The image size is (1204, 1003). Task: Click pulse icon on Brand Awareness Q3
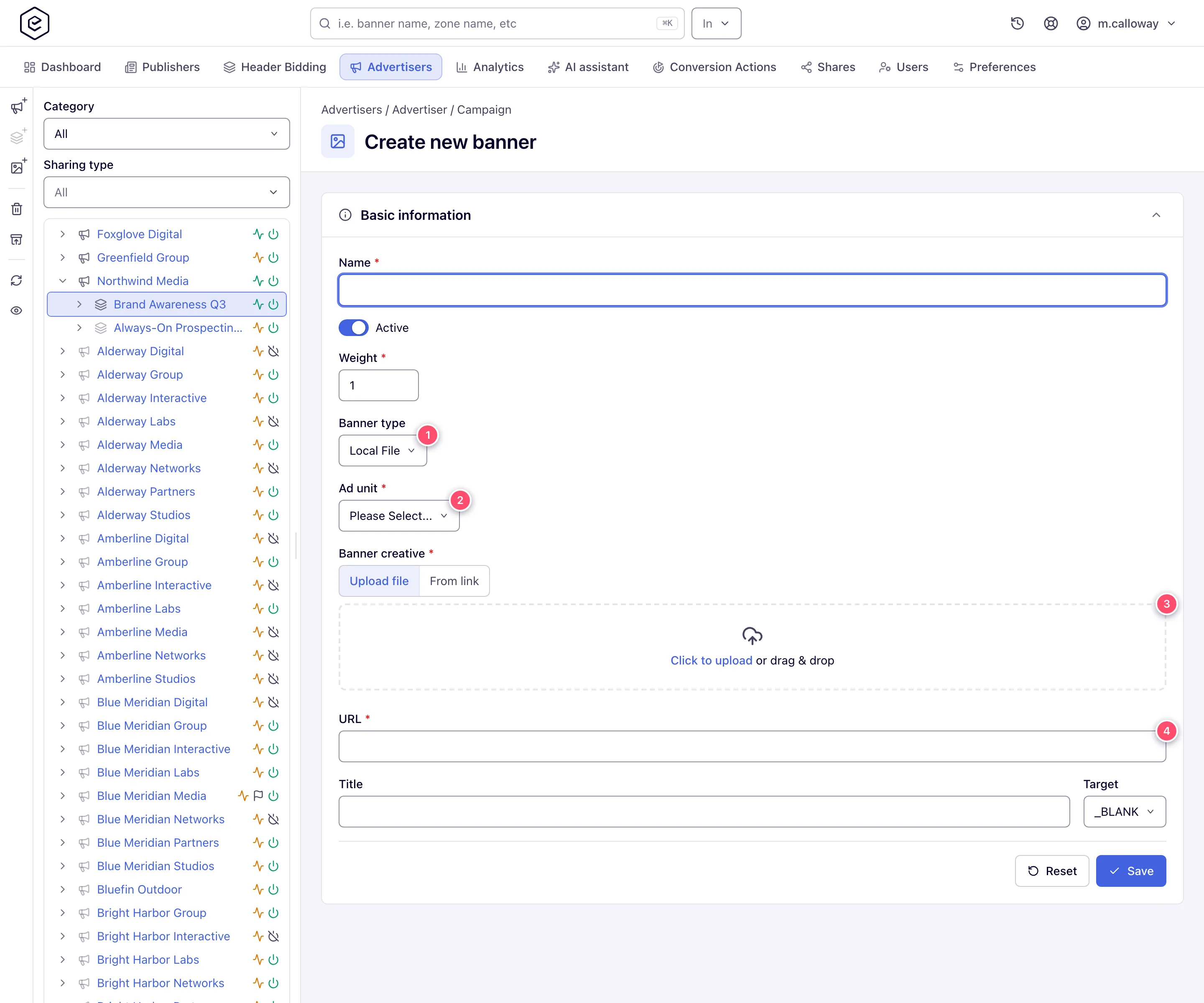(x=258, y=304)
